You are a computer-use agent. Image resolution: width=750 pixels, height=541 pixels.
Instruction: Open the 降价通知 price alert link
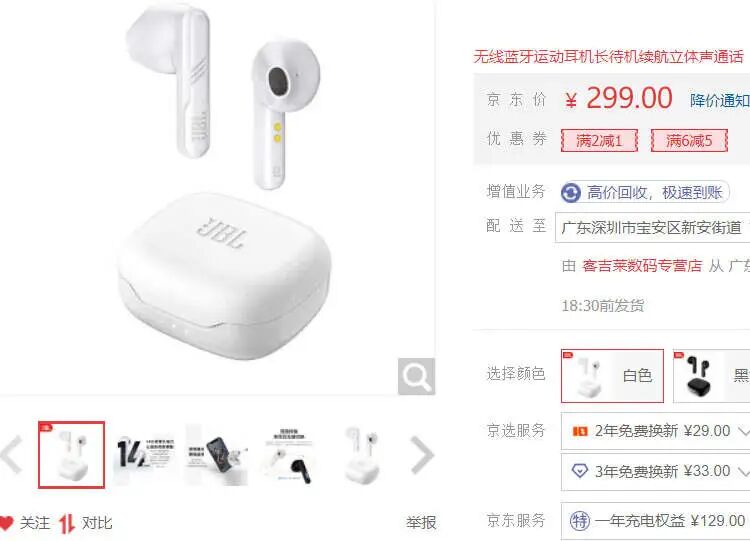coord(720,100)
